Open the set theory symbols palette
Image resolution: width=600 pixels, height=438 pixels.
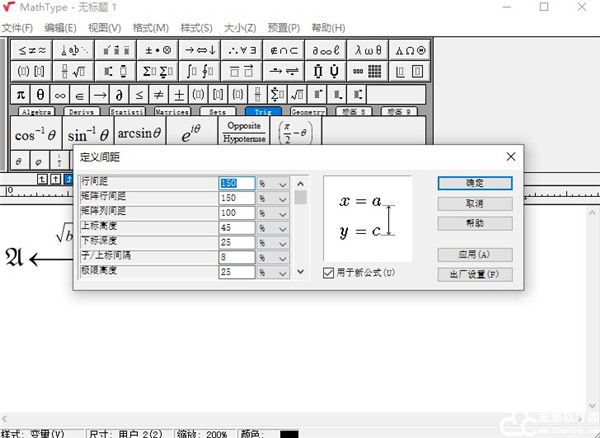point(290,48)
